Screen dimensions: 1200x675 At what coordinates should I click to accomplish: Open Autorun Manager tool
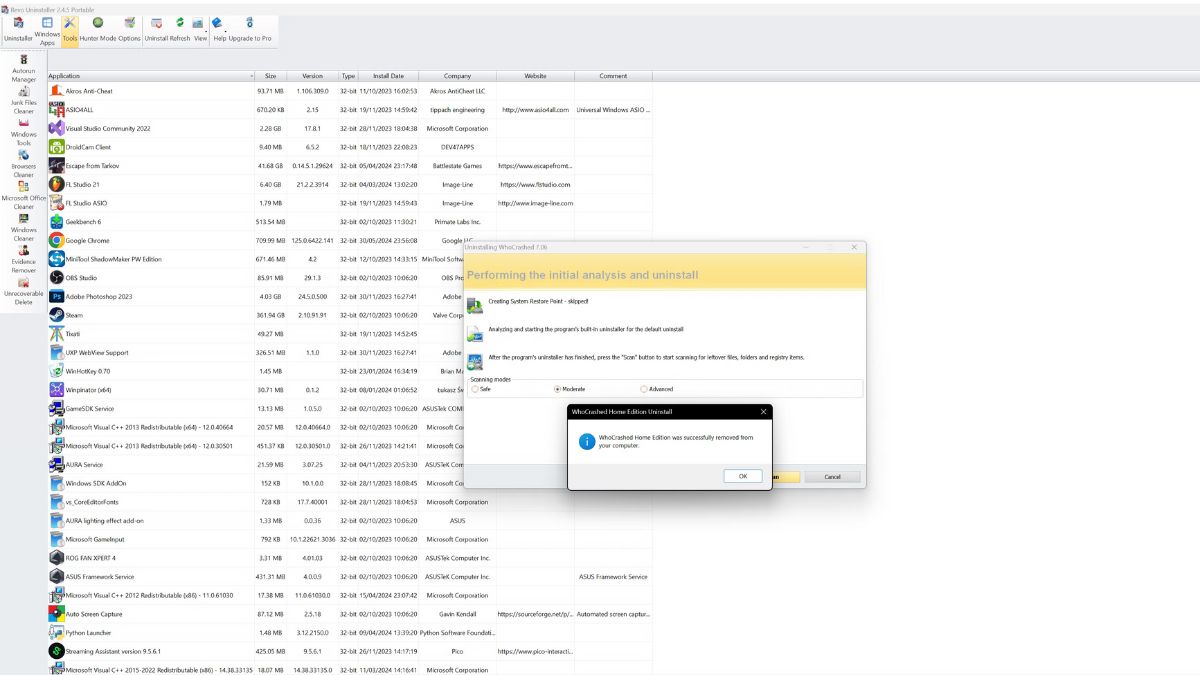[x=24, y=68]
